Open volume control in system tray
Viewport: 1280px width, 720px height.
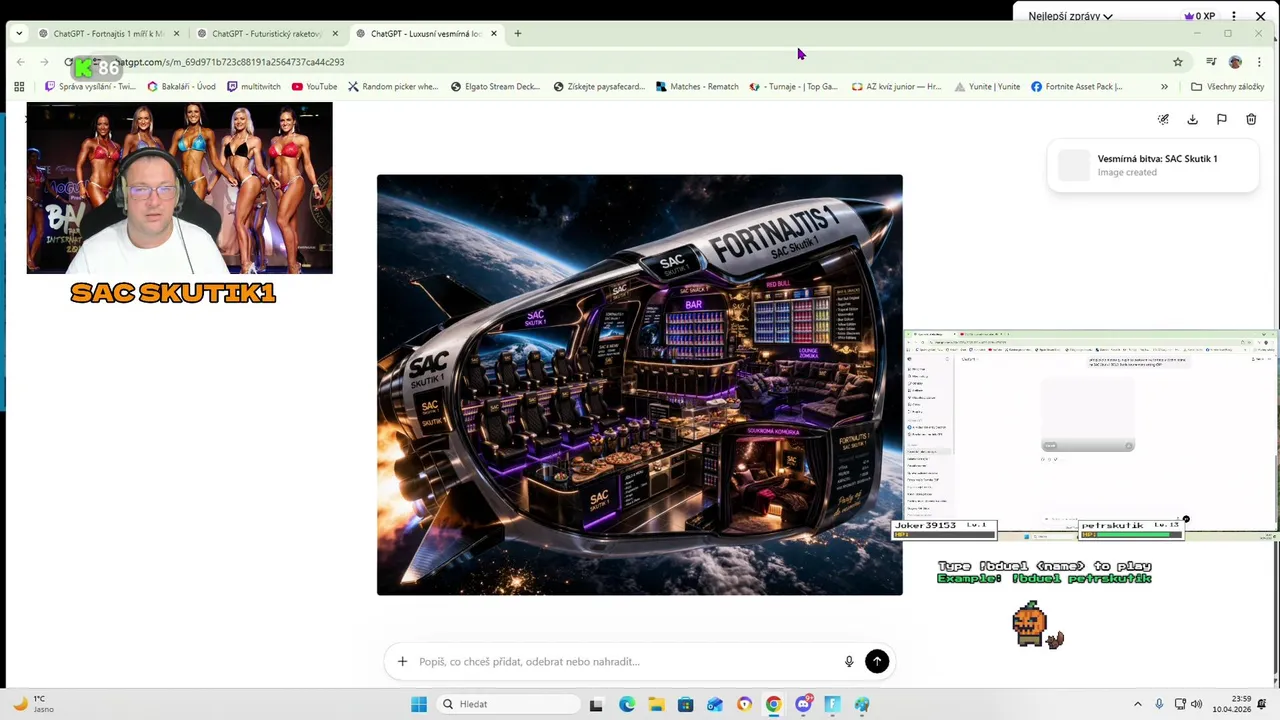(1197, 704)
